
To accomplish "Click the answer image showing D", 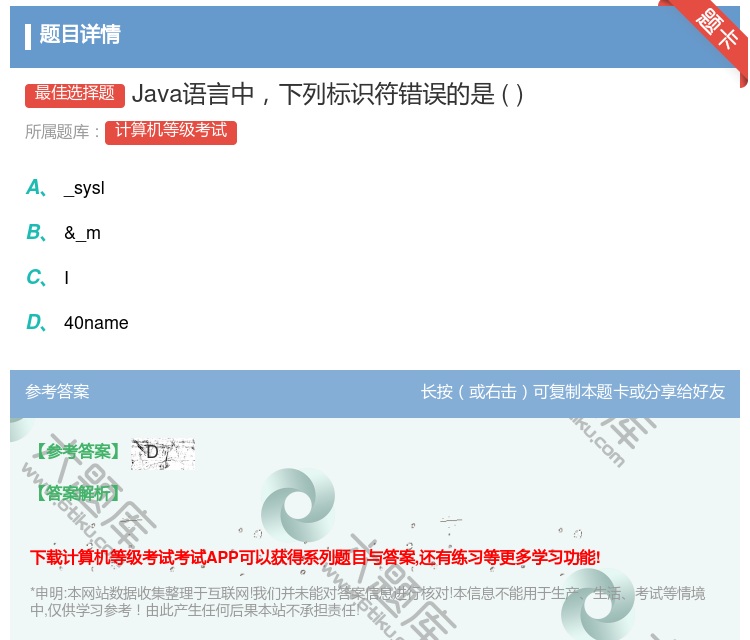I will pos(163,453).
